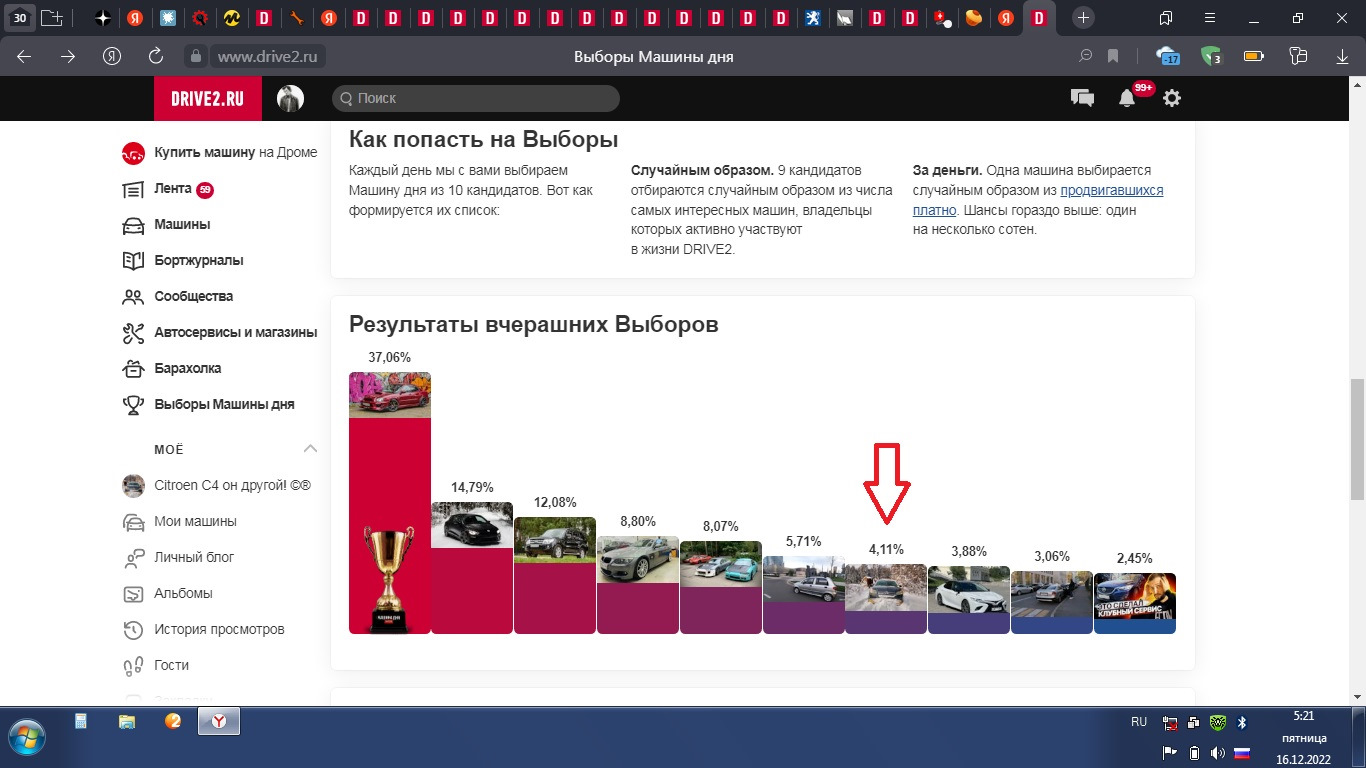Select the active Выборы Машины дня tab
The width and height of the screenshot is (1366, 768).
tap(1038, 17)
